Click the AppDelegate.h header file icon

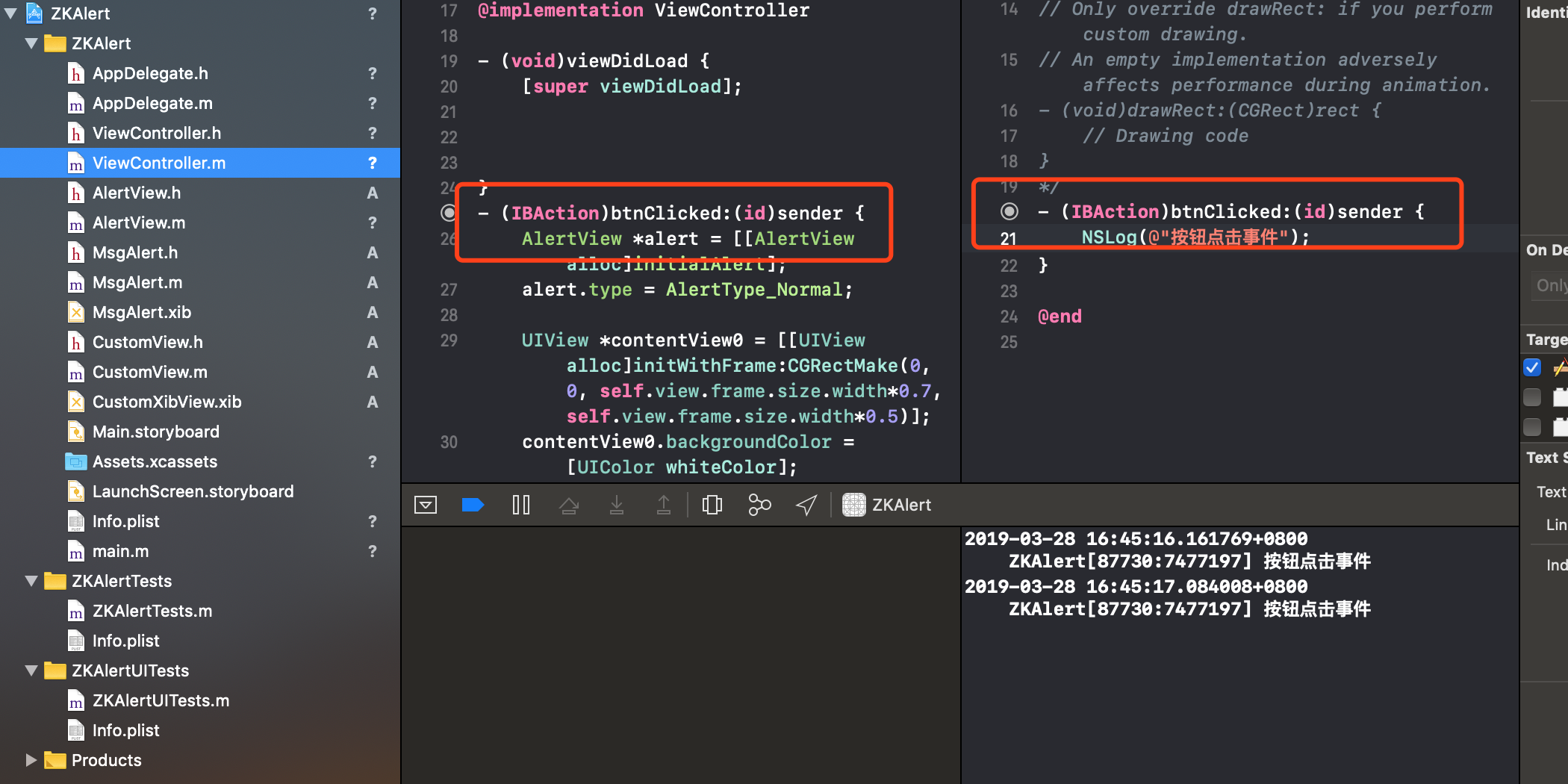76,73
